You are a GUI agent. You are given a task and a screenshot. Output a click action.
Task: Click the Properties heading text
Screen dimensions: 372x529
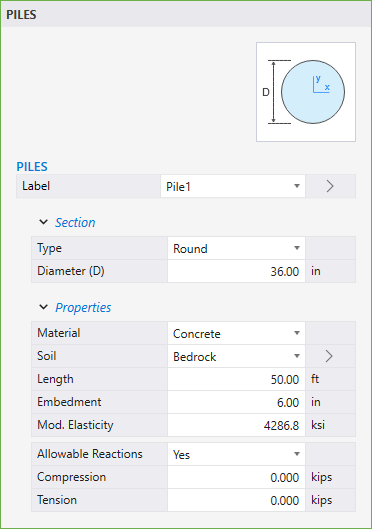tap(83, 308)
